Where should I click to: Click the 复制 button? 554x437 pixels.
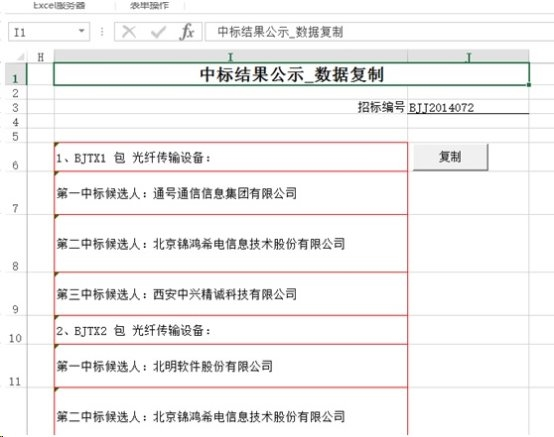click(450, 157)
